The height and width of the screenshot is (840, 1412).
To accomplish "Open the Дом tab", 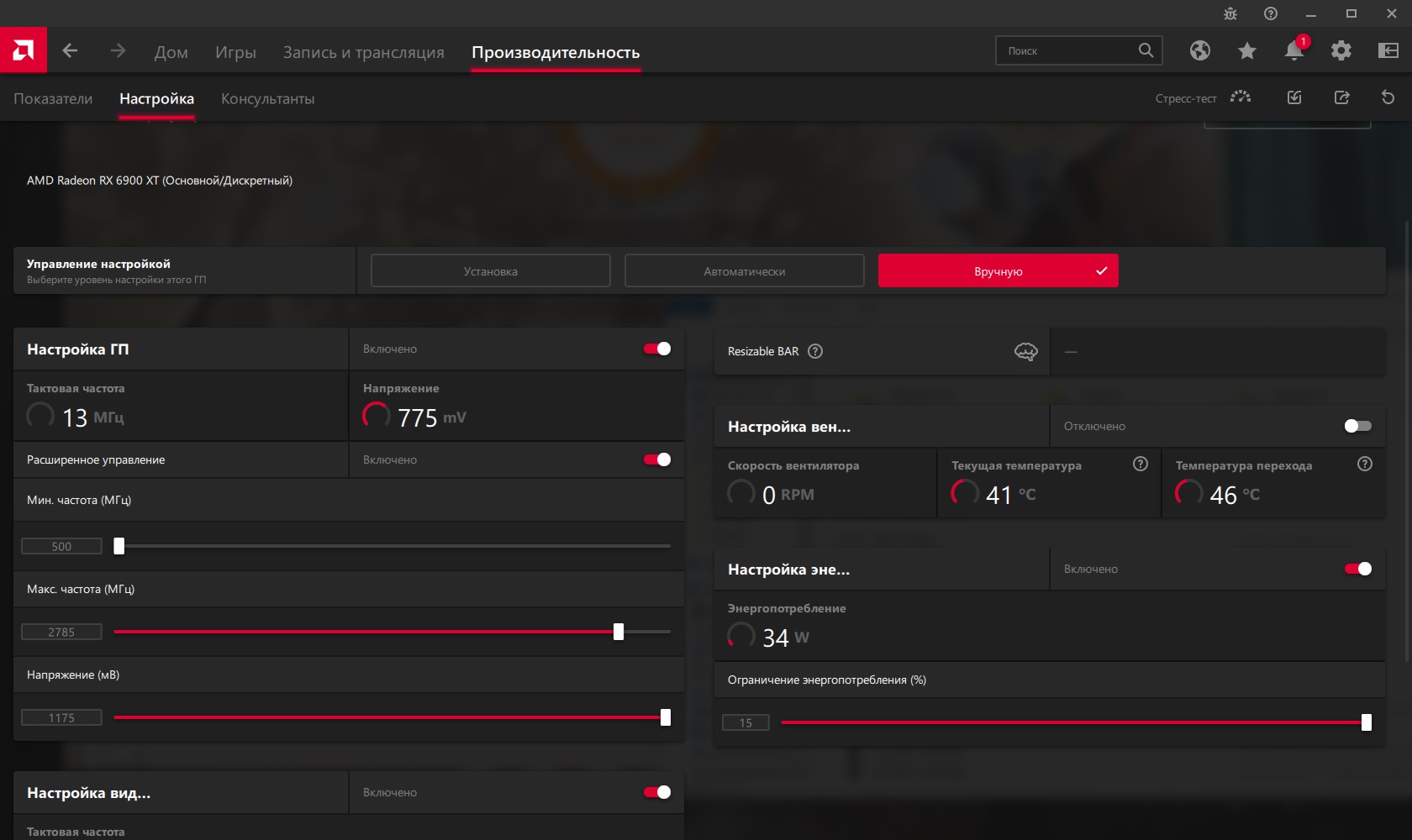I will click(171, 52).
